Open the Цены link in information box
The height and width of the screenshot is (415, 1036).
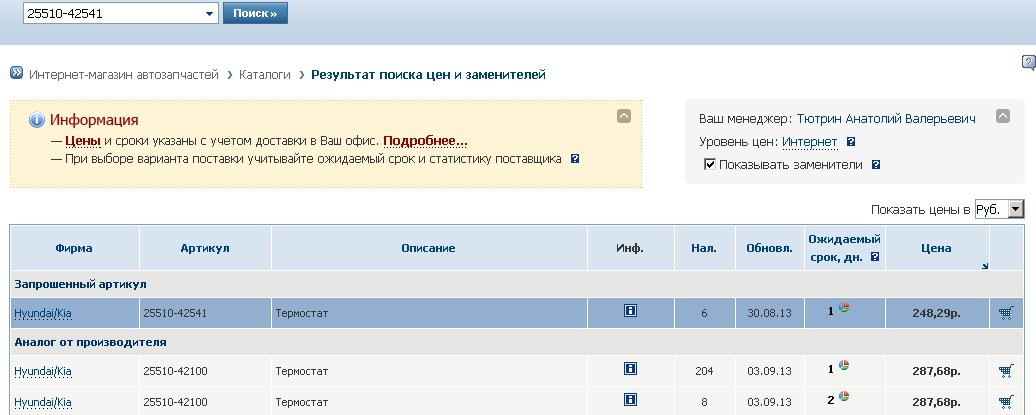(83, 141)
